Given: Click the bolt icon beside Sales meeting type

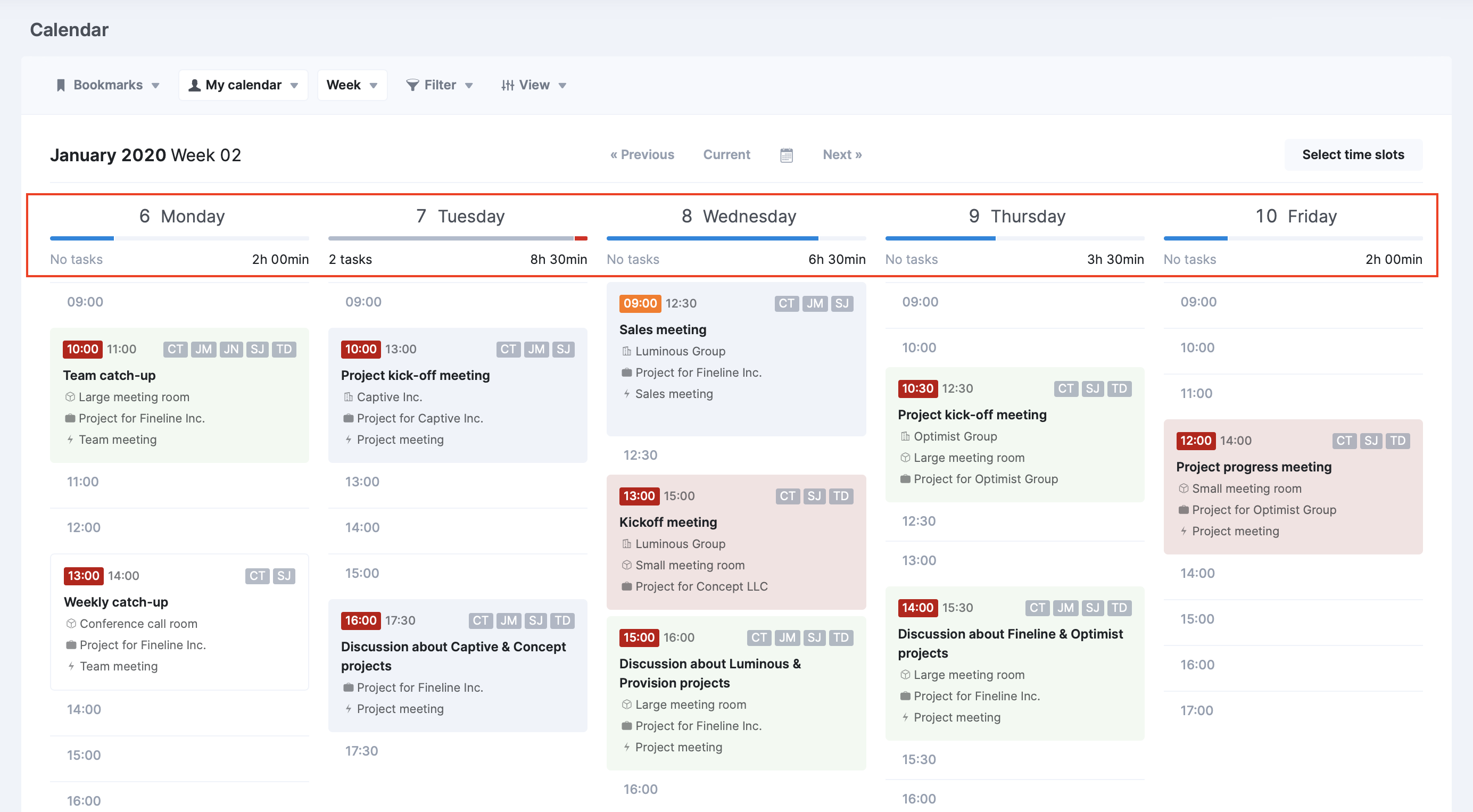Looking at the screenshot, I should [x=627, y=393].
